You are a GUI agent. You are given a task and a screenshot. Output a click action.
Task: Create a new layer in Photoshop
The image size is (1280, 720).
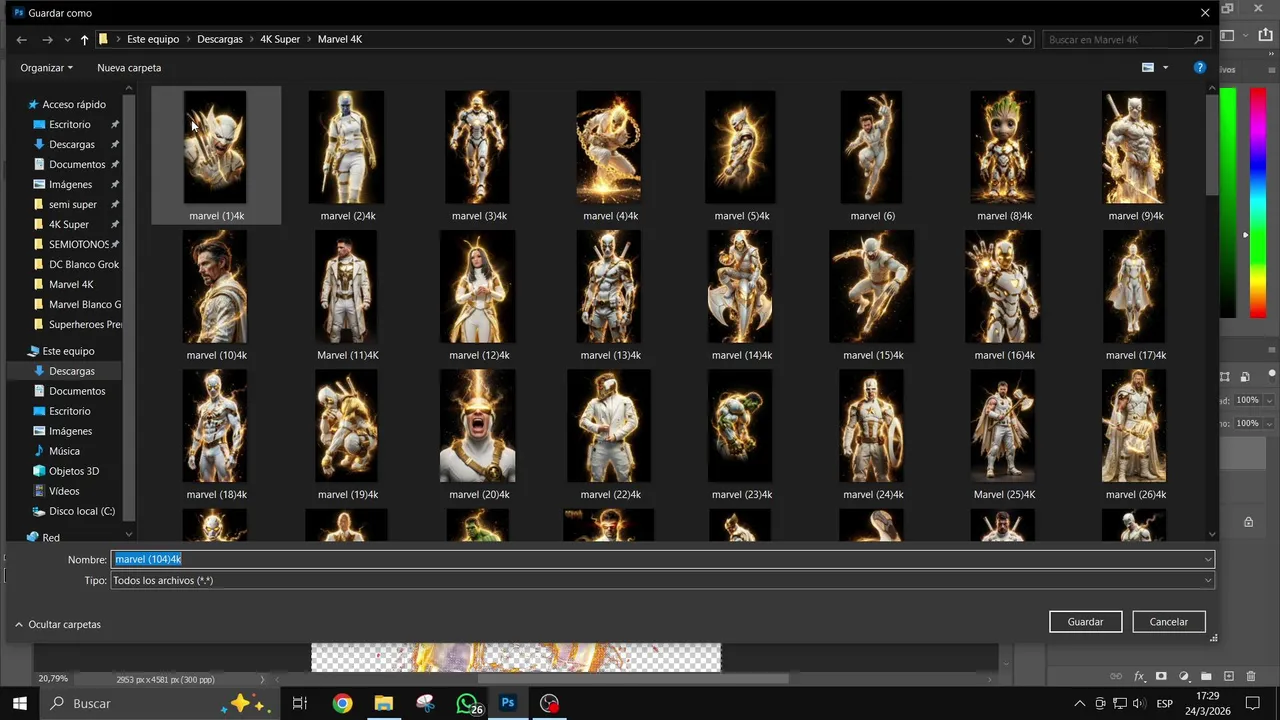coord(1229,677)
